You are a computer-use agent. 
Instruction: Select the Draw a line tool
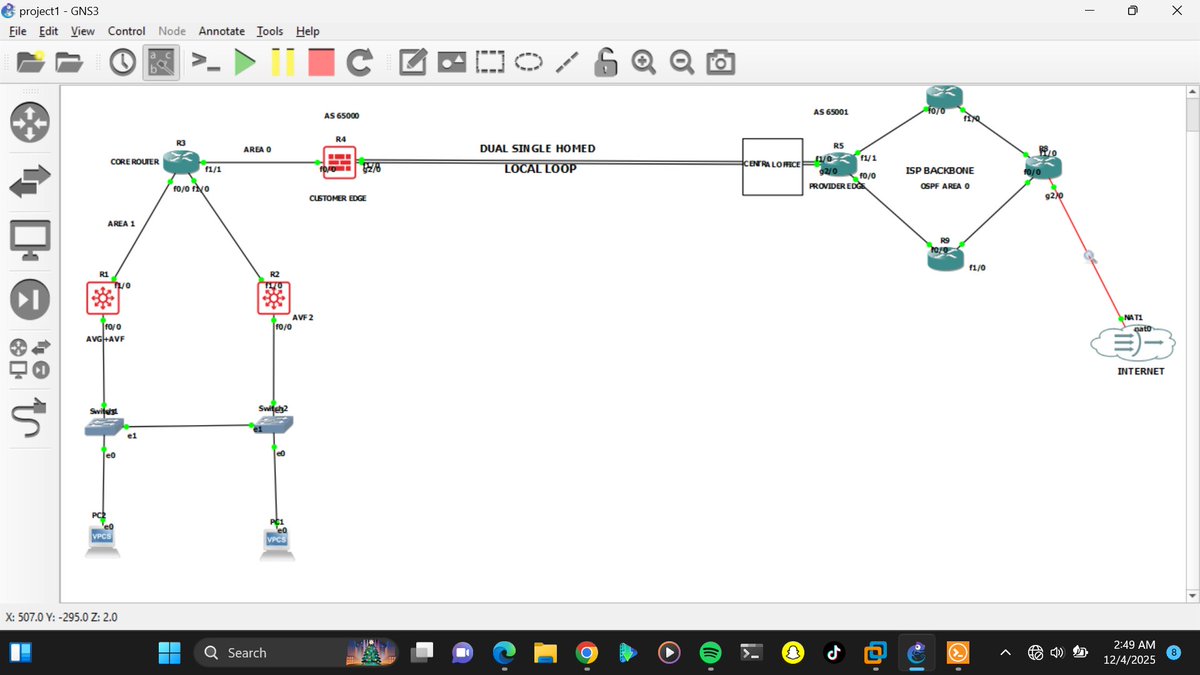567,63
